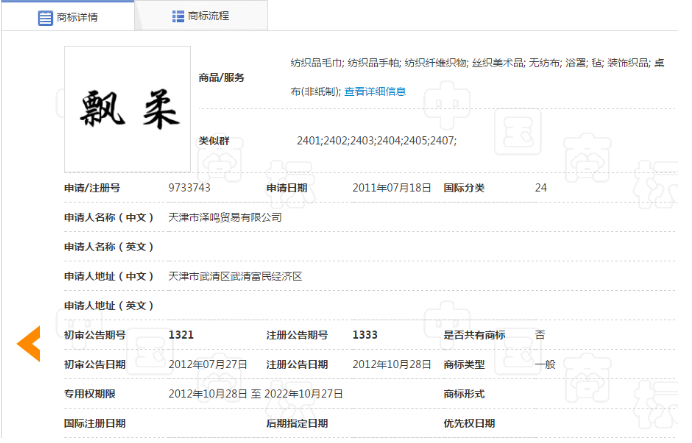Click the 类似群 label
This screenshot has width=692, height=443.
(214, 141)
